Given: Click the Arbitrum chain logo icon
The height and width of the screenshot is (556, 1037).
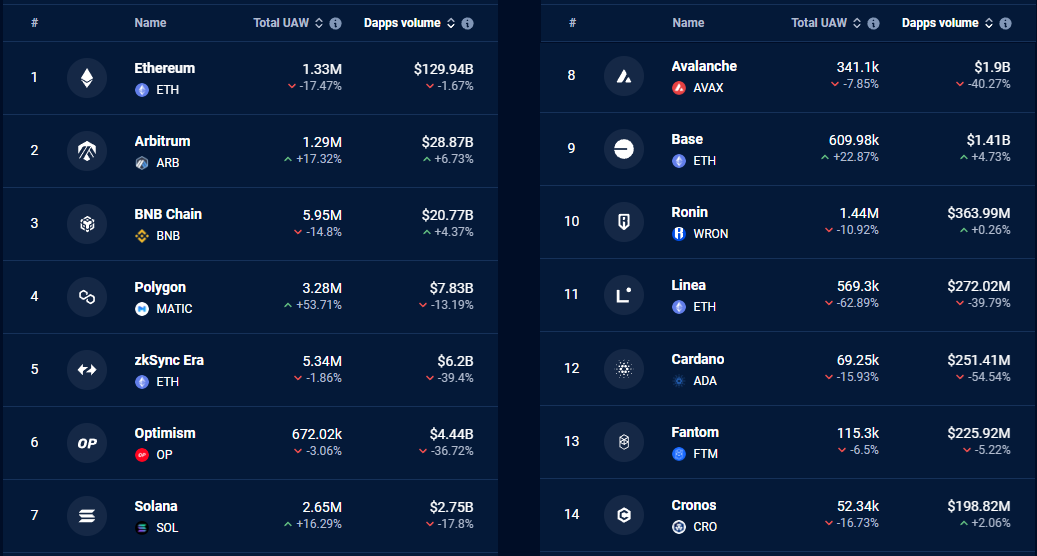Looking at the screenshot, I should [x=87, y=151].
